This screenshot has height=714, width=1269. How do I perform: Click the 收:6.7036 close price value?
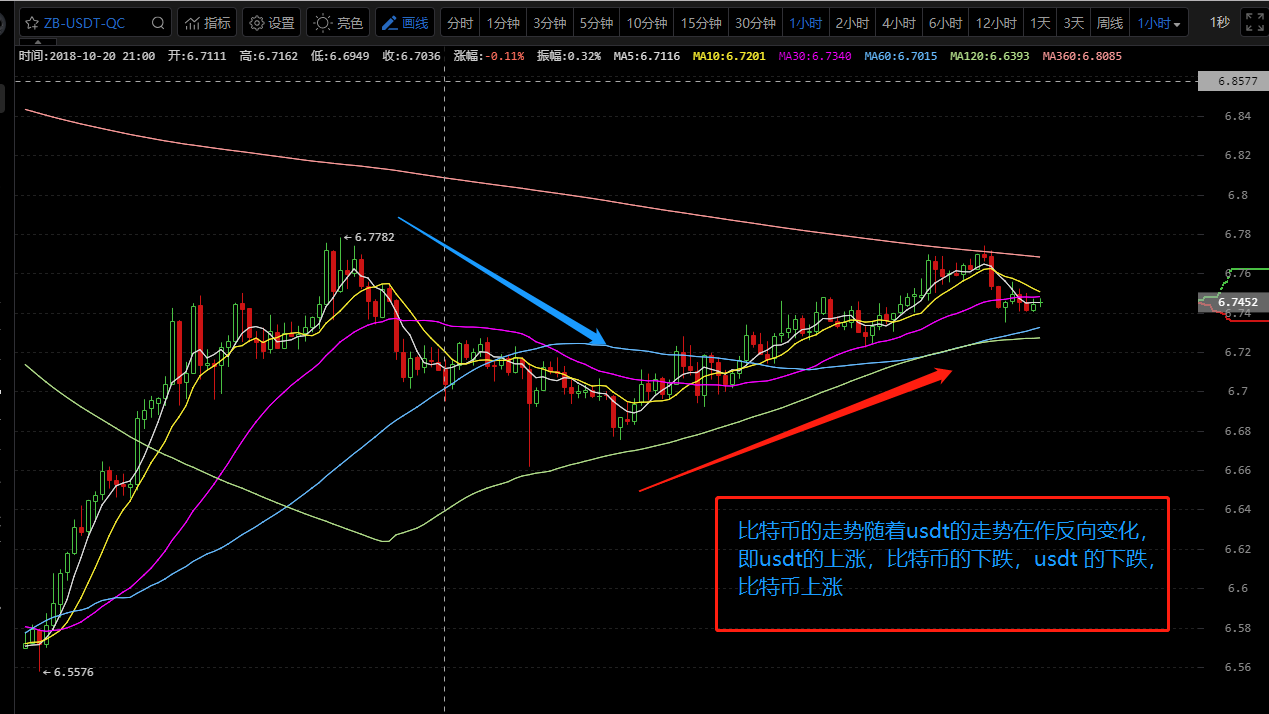coord(412,56)
